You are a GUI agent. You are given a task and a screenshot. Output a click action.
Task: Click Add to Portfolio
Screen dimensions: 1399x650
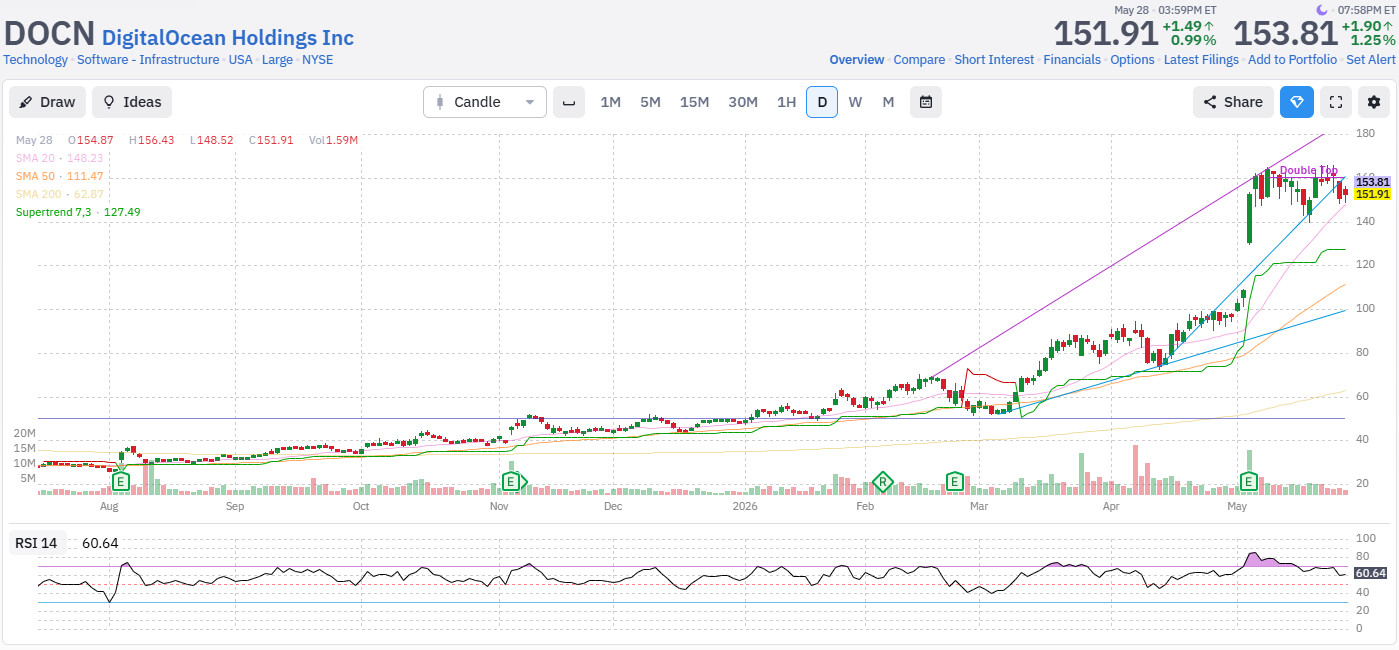(1292, 60)
